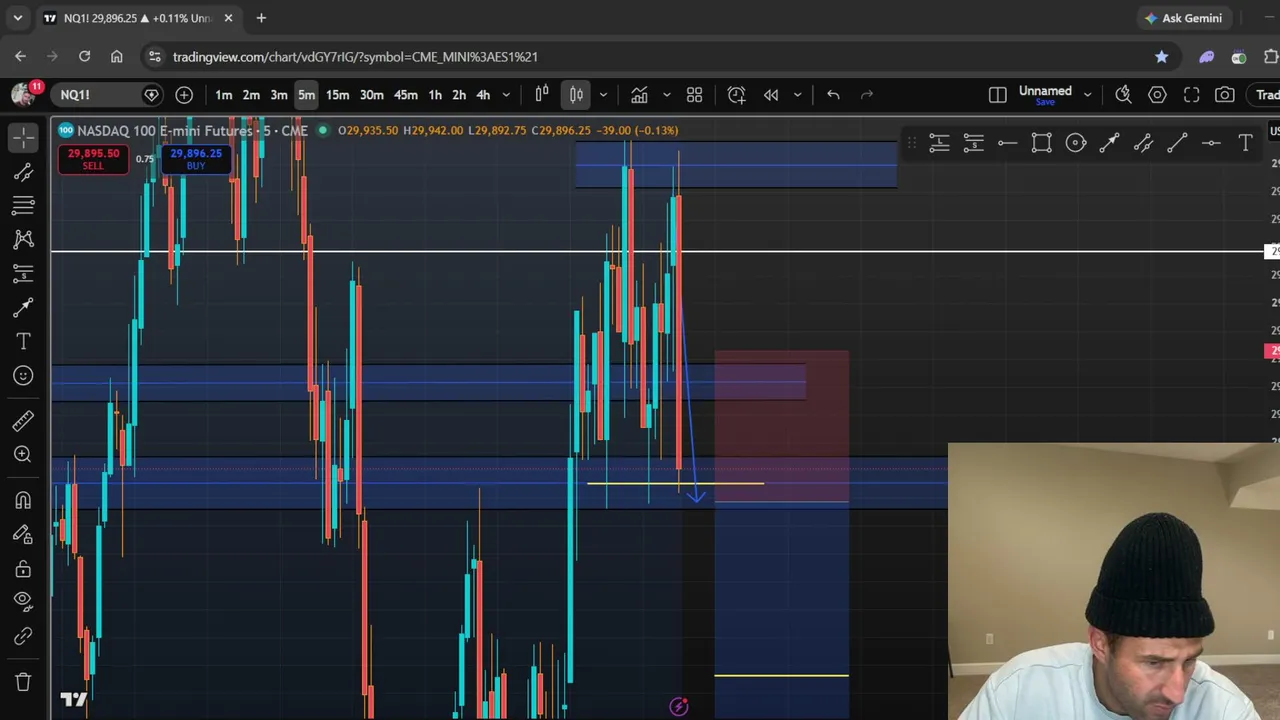This screenshot has width=1280, height=720.
Task: Select the trend line drawing tool
Action: click(x=23, y=172)
